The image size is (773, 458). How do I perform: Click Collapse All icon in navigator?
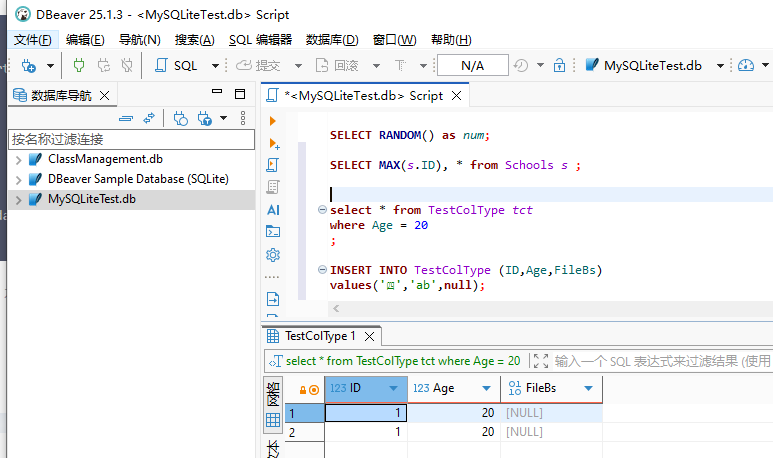126,118
